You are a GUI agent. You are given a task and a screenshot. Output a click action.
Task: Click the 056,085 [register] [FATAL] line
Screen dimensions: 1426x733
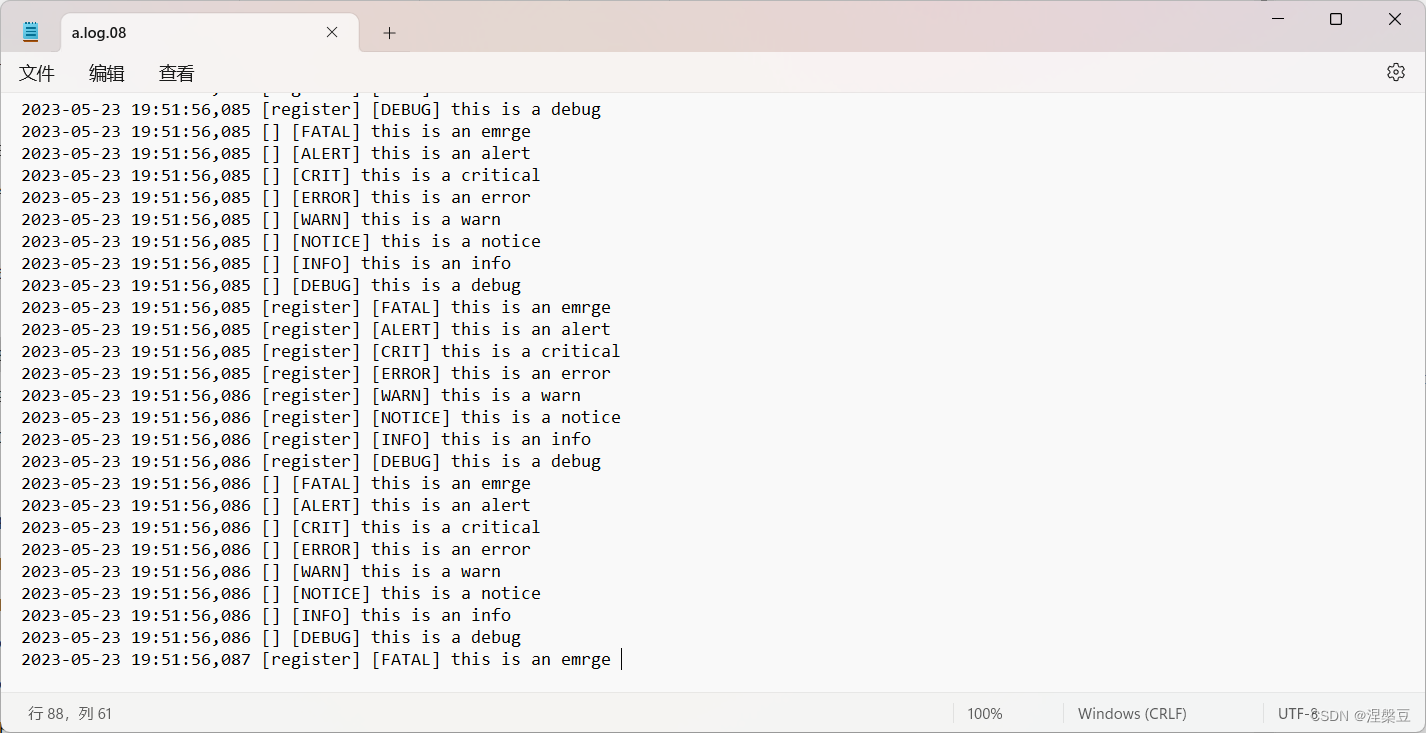point(316,307)
